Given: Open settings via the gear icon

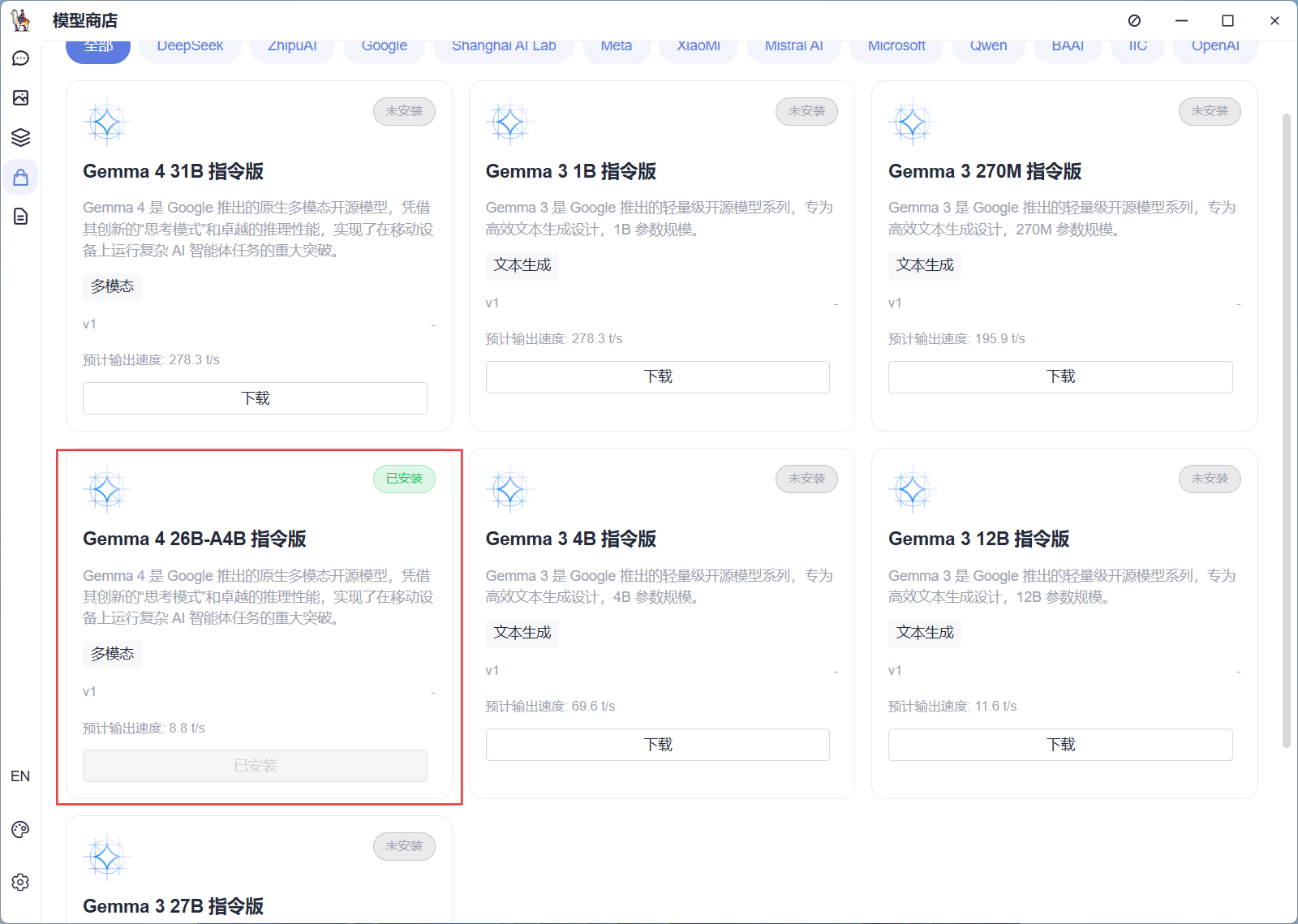Looking at the screenshot, I should pyautogui.click(x=20, y=882).
